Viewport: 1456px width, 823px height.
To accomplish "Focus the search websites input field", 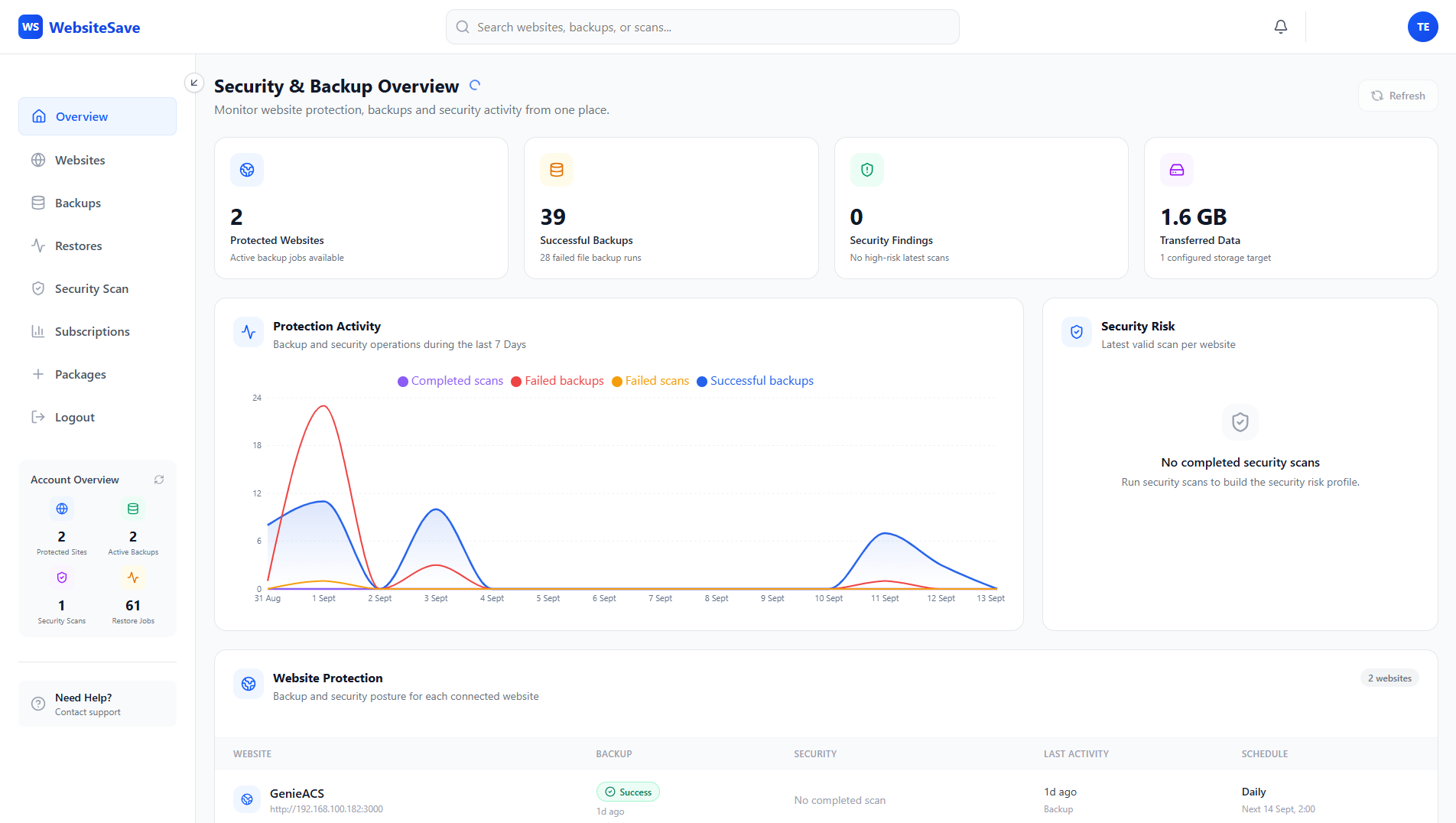I will pos(703,27).
